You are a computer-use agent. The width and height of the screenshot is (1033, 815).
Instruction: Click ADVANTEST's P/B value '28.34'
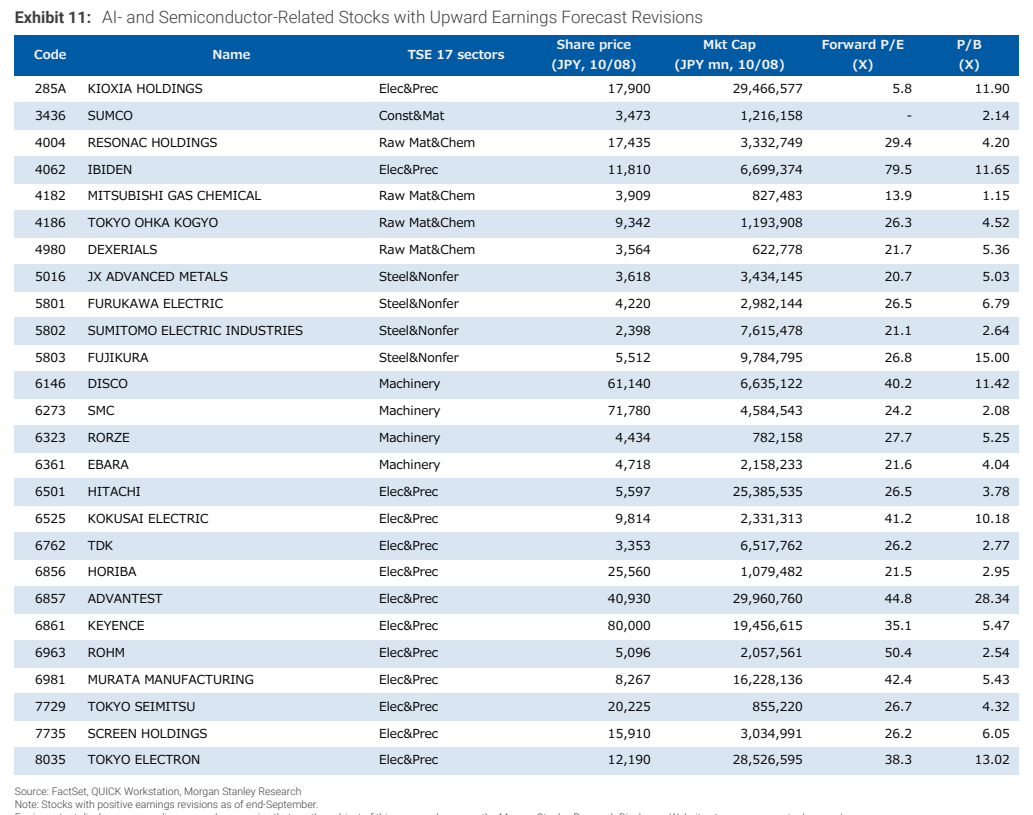point(992,599)
